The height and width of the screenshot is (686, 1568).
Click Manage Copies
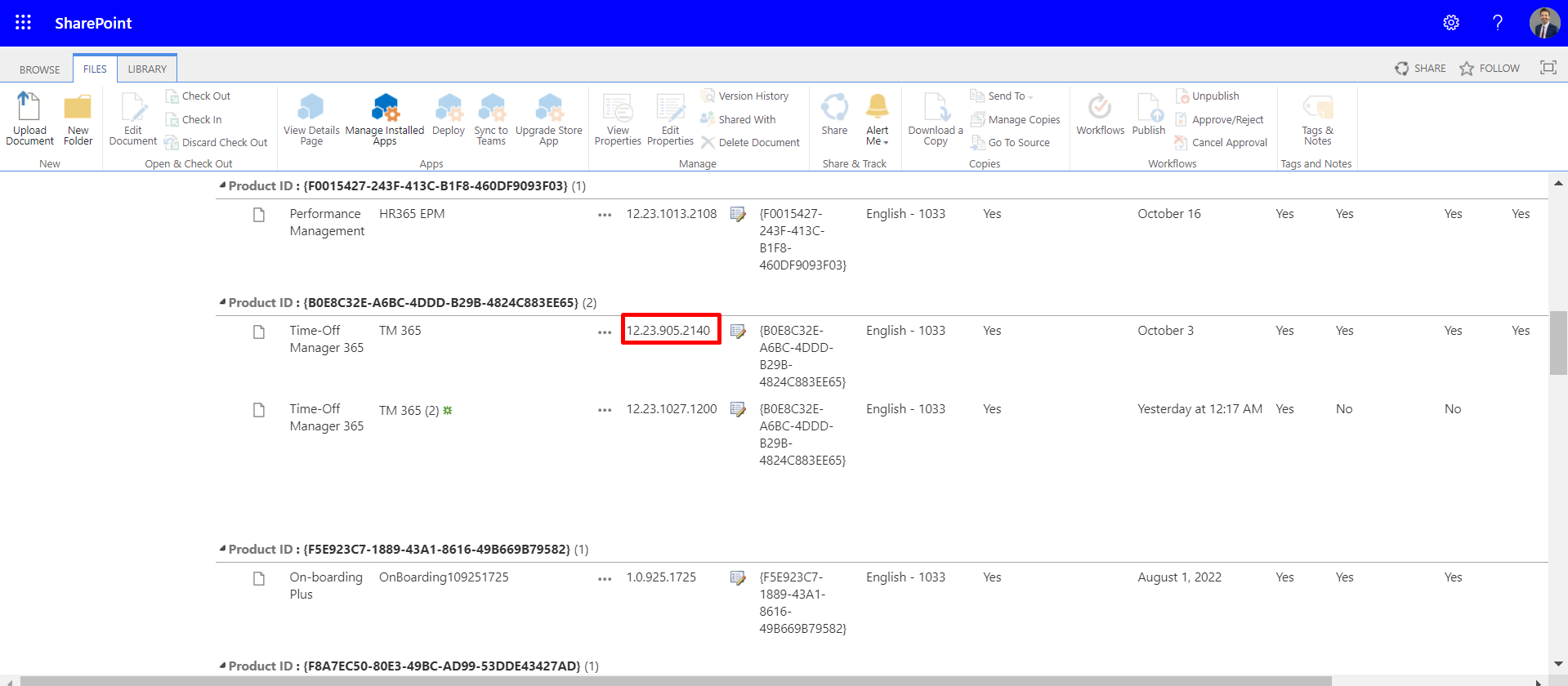(x=1016, y=119)
